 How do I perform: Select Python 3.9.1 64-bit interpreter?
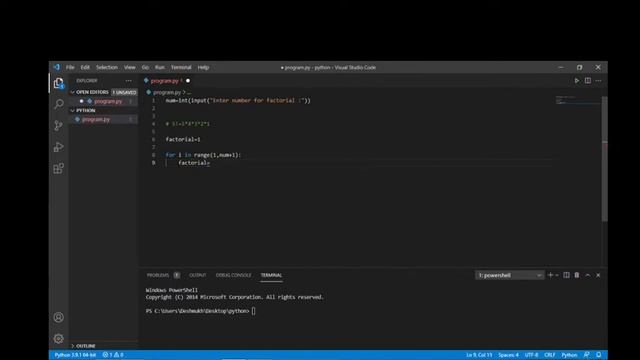click(75, 355)
